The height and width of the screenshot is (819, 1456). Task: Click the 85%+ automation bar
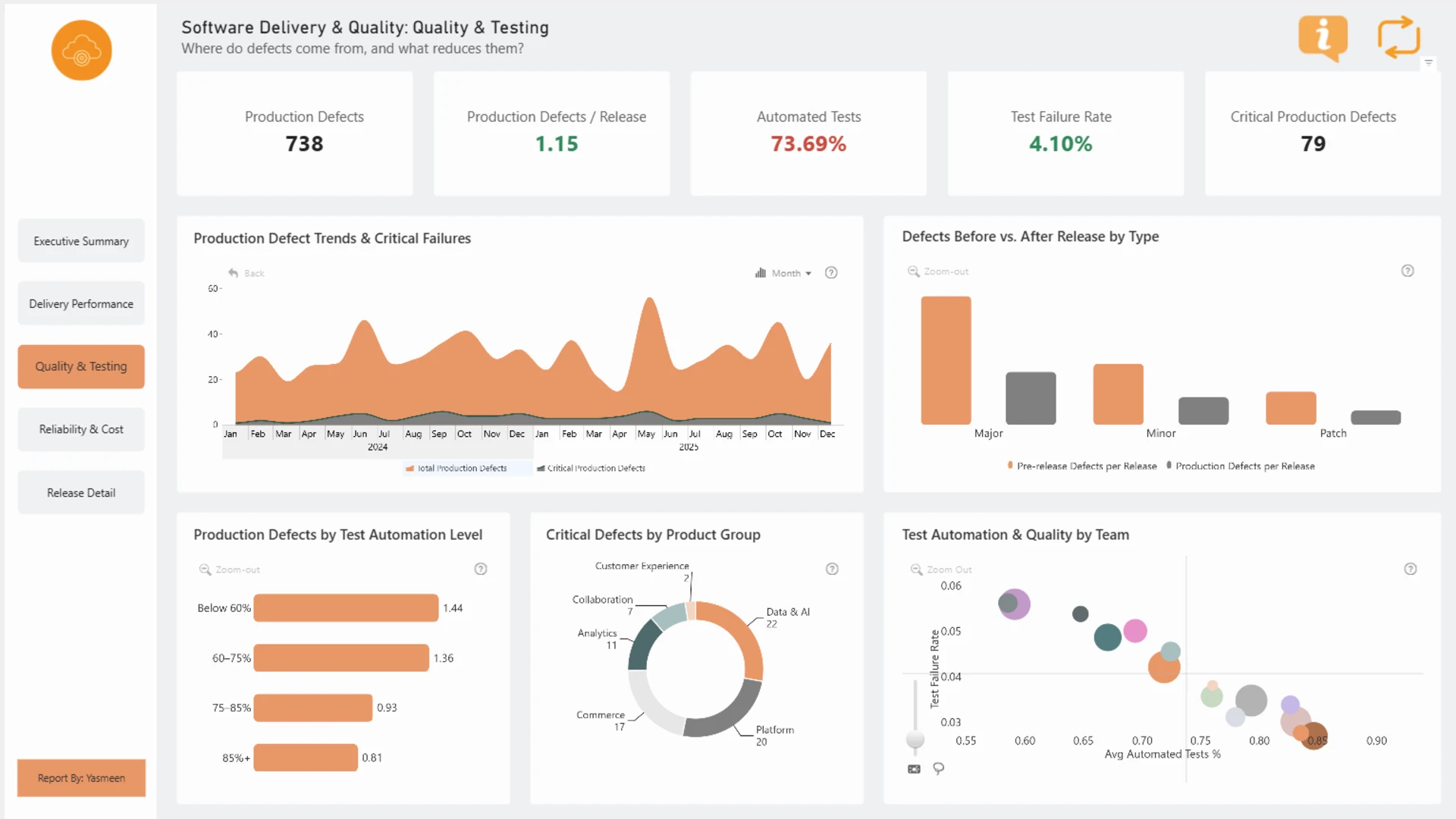point(306,758)
